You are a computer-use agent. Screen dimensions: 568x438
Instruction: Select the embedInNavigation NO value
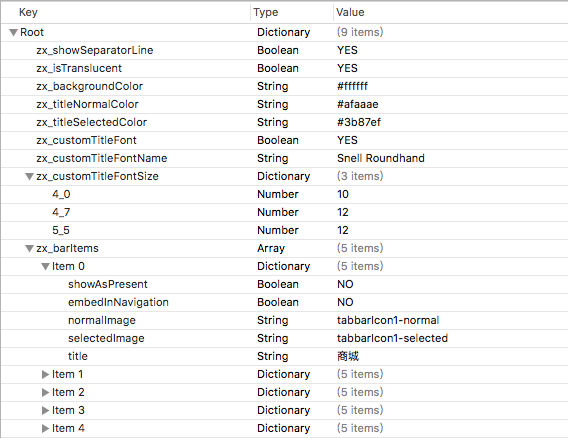[345, 302]
